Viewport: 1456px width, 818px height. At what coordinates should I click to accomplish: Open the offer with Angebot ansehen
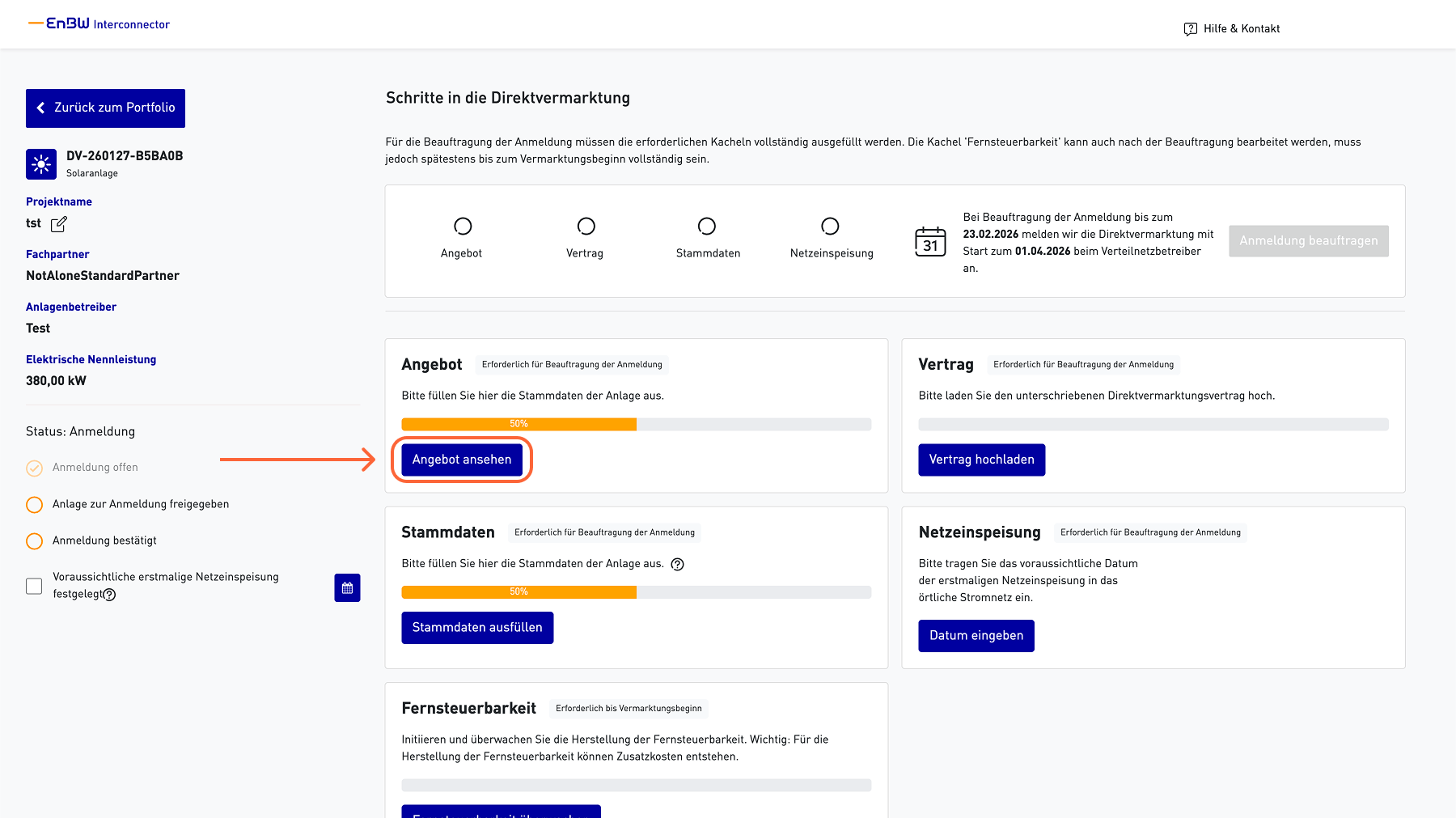point(462,460)
